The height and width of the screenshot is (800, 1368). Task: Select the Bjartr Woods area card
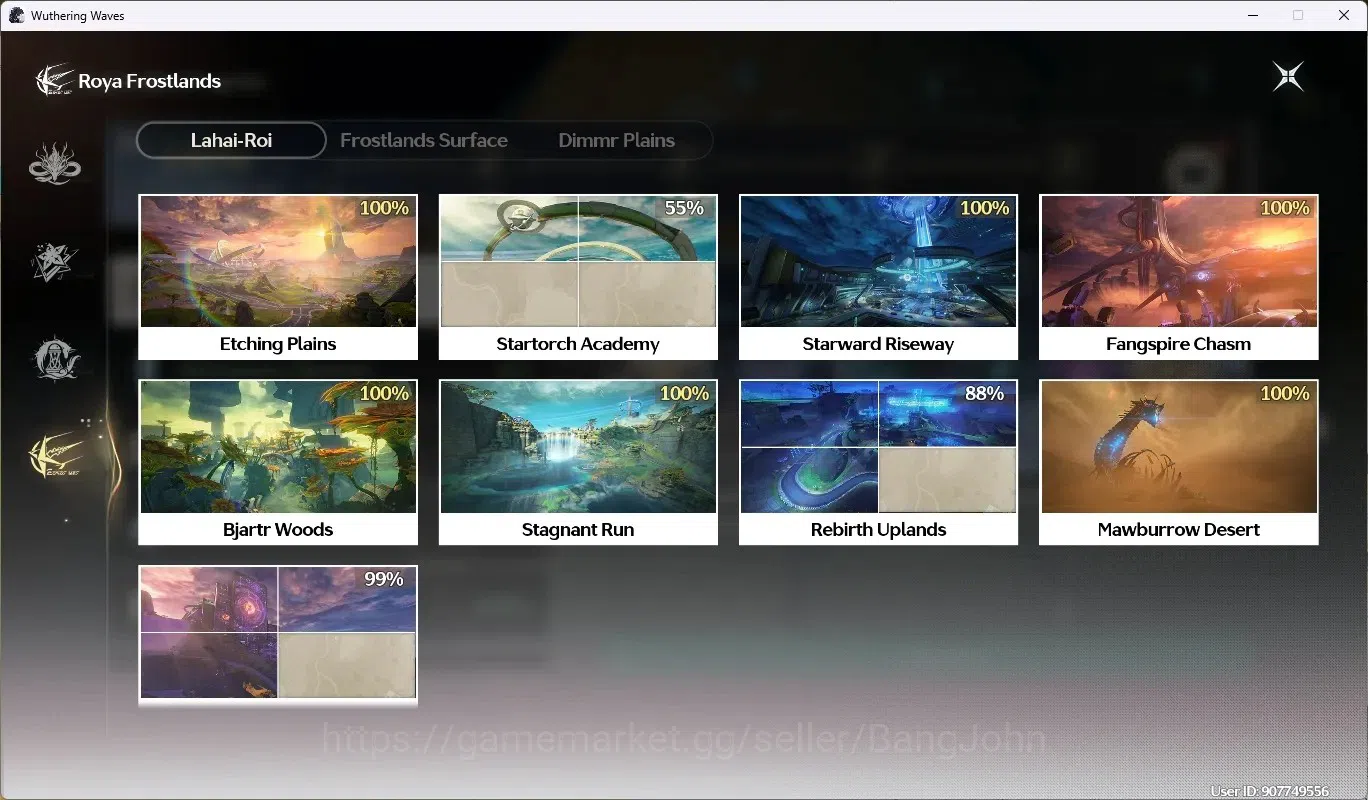click(278, 462)
